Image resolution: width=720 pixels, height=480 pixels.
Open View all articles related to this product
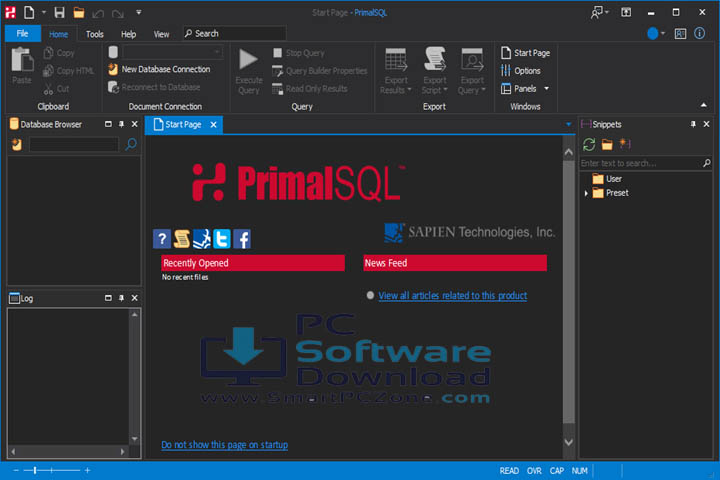(x=452, y=295)
